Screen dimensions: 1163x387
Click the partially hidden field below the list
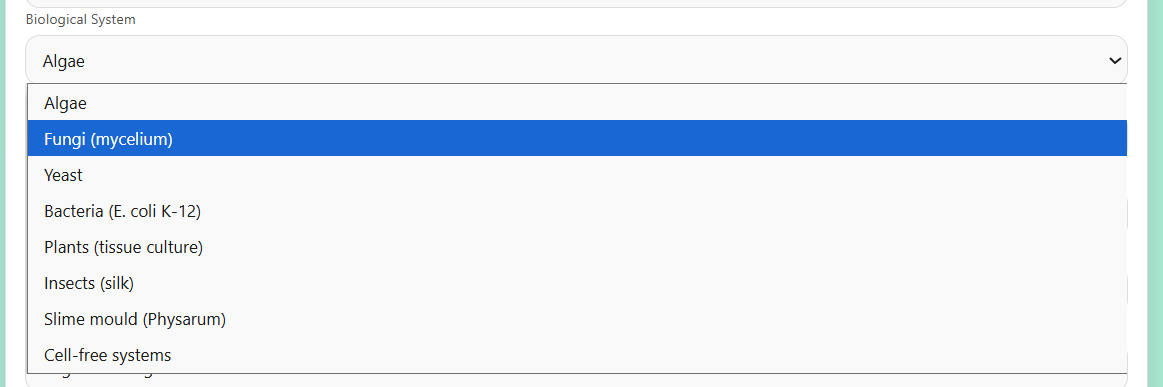pos(576,380)
